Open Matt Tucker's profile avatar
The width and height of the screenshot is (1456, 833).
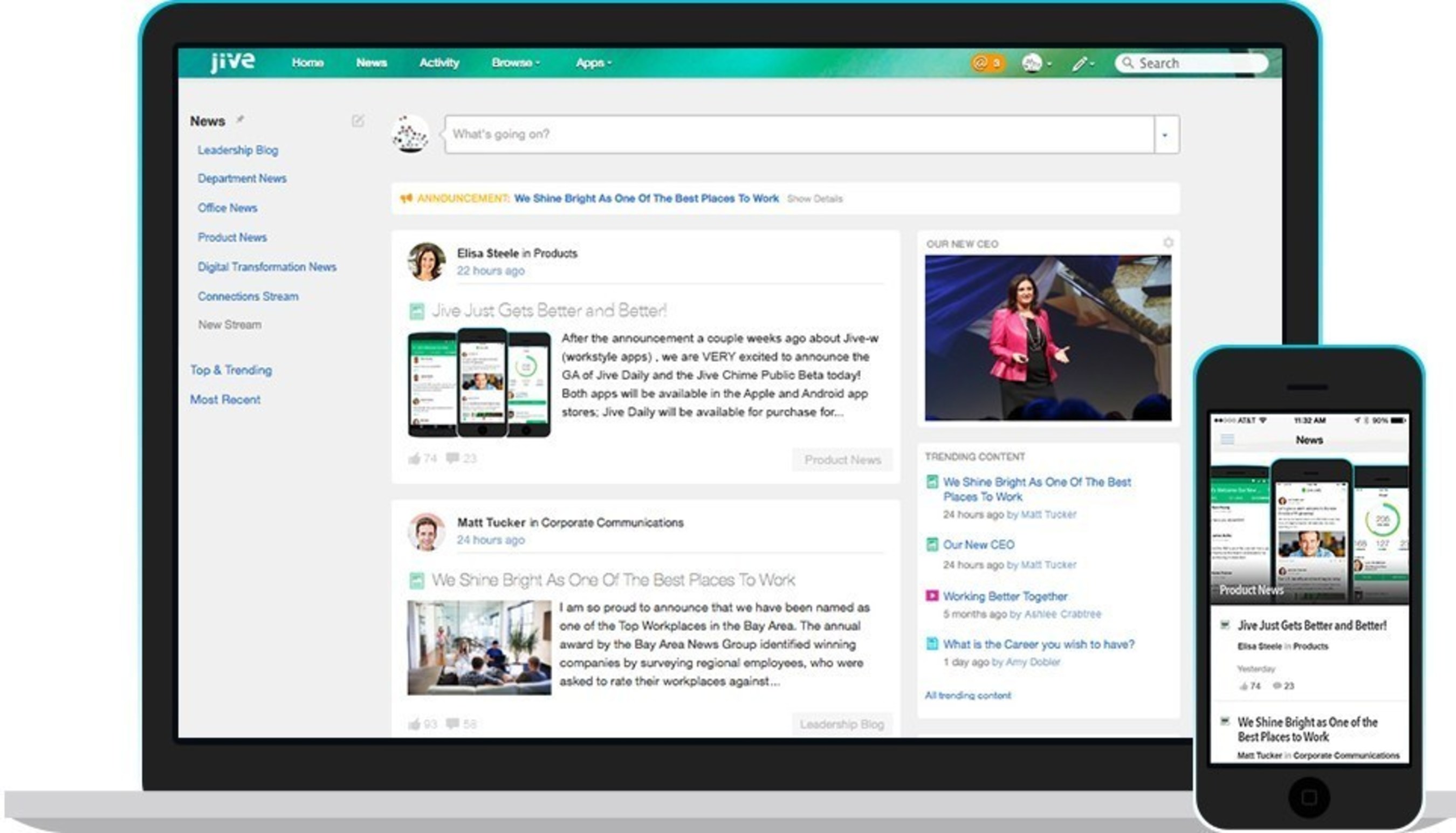[x=426, y=532]
